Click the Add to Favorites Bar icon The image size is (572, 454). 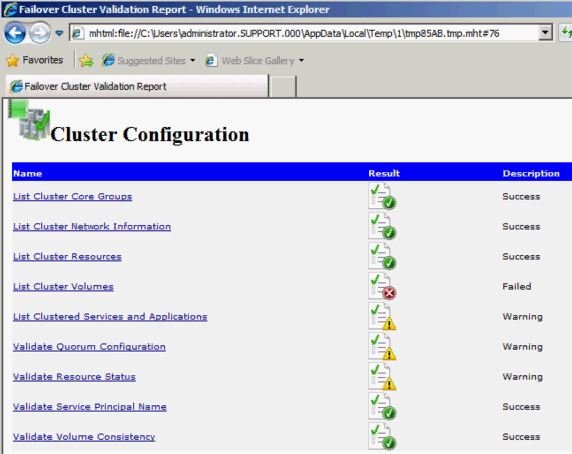[x=86, y=61]
